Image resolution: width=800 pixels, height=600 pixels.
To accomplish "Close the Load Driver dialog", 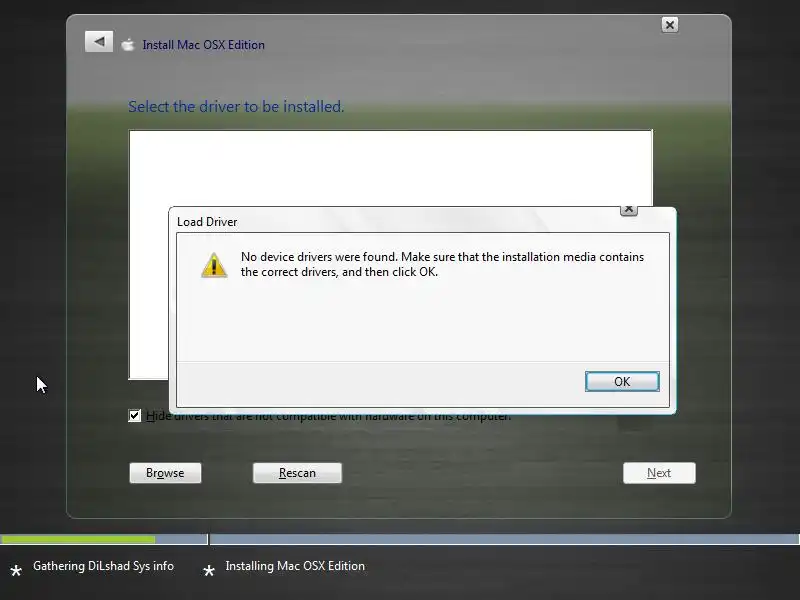I will click(629, 209).
